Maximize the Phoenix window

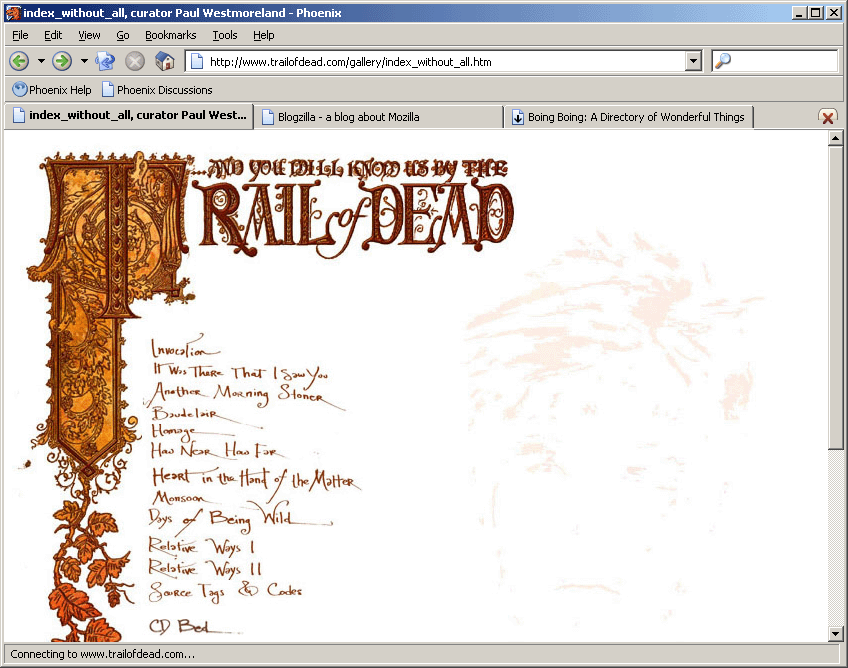coord(816,12)
